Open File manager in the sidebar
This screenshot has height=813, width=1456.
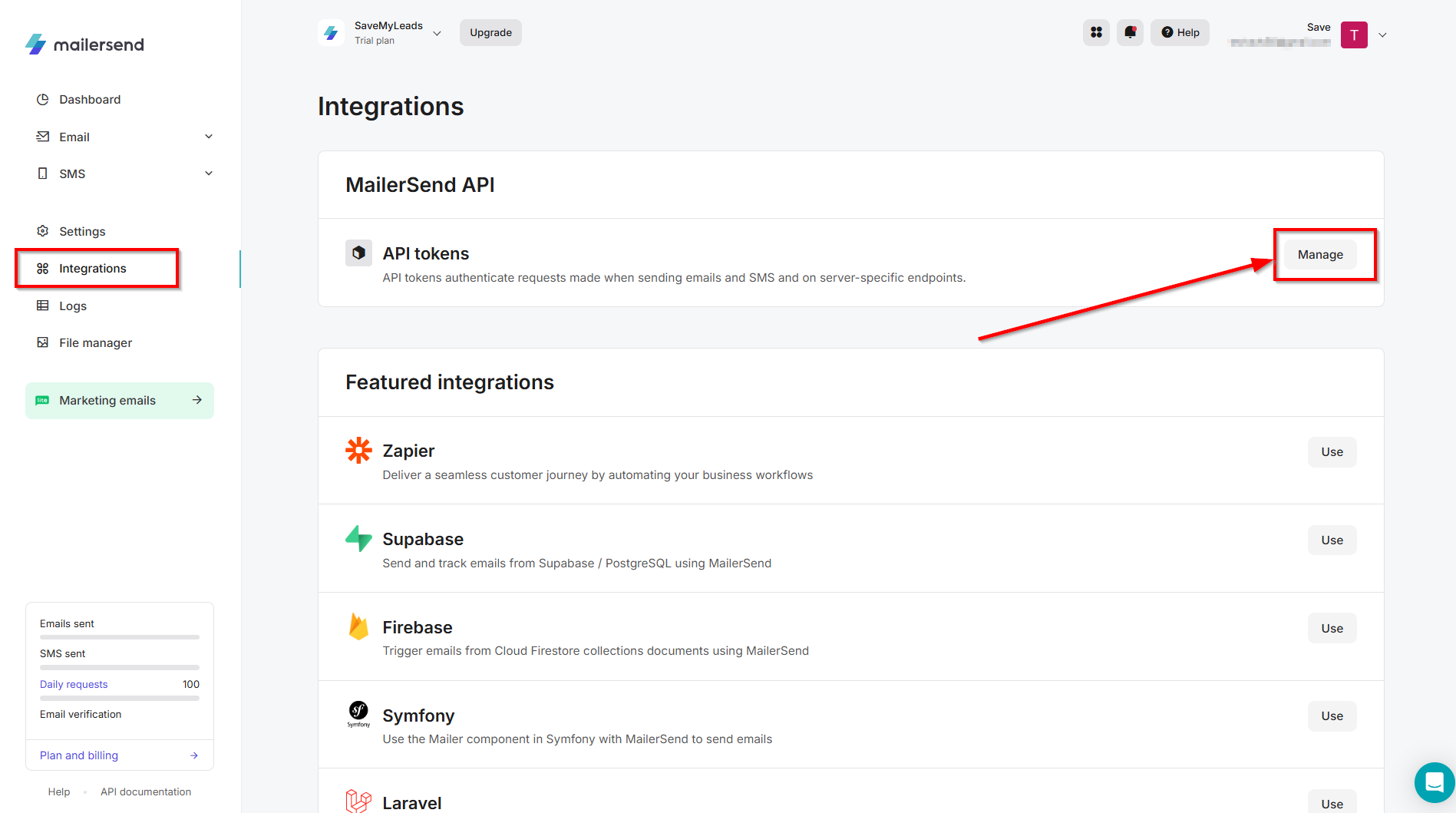95,342
